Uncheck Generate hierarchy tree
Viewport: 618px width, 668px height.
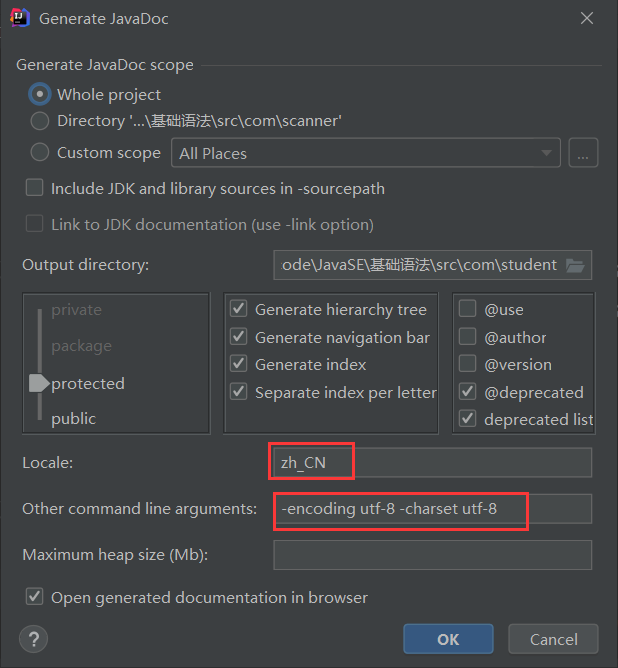(x=239, y=308)
